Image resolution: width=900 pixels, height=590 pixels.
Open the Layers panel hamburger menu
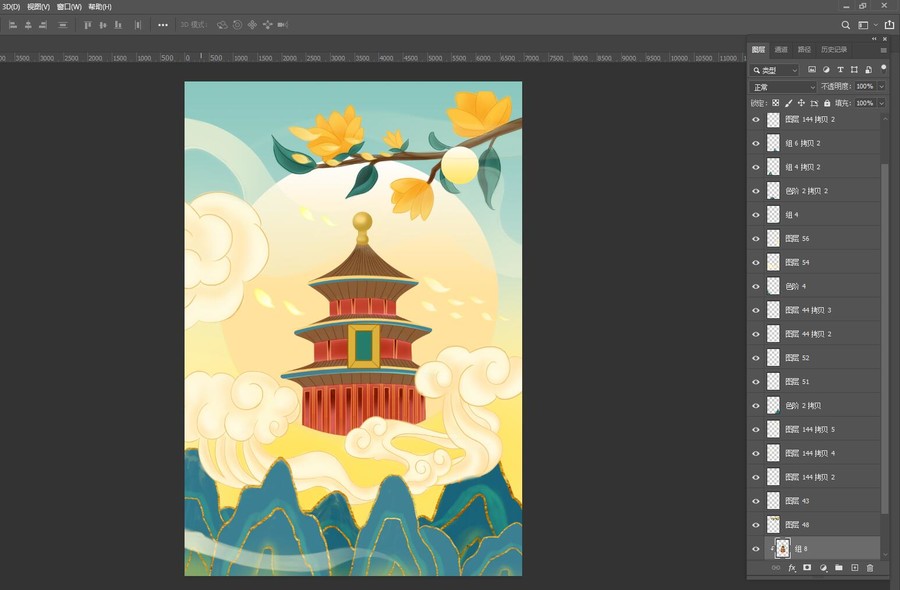click(x=883, y=50)
